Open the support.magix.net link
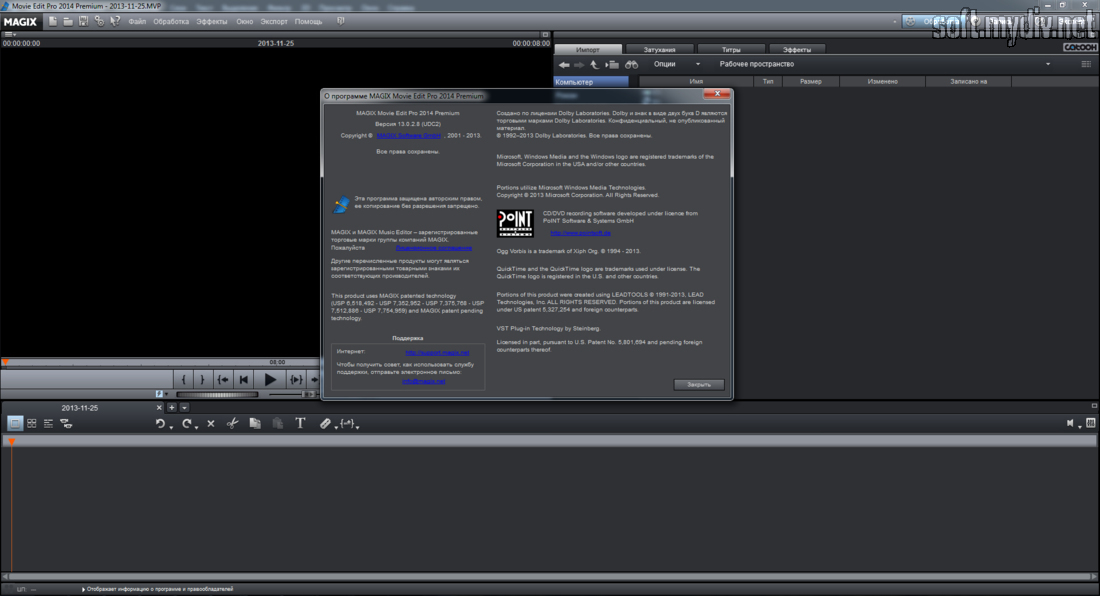The image size is (1100, 596). pos(437,353)
